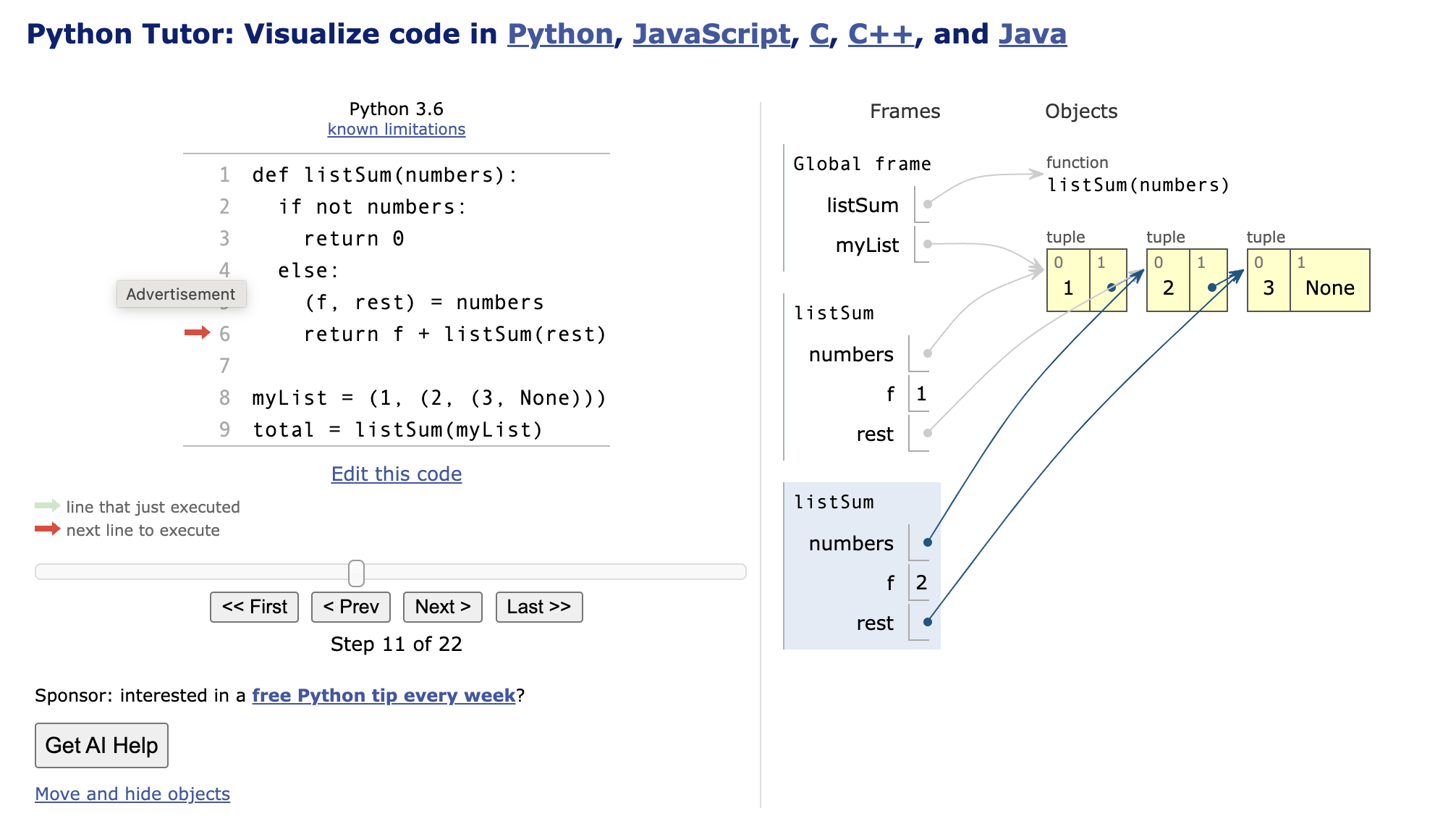Go back one step with < Prev
The image size is (1456, 824).
point(351,607)
